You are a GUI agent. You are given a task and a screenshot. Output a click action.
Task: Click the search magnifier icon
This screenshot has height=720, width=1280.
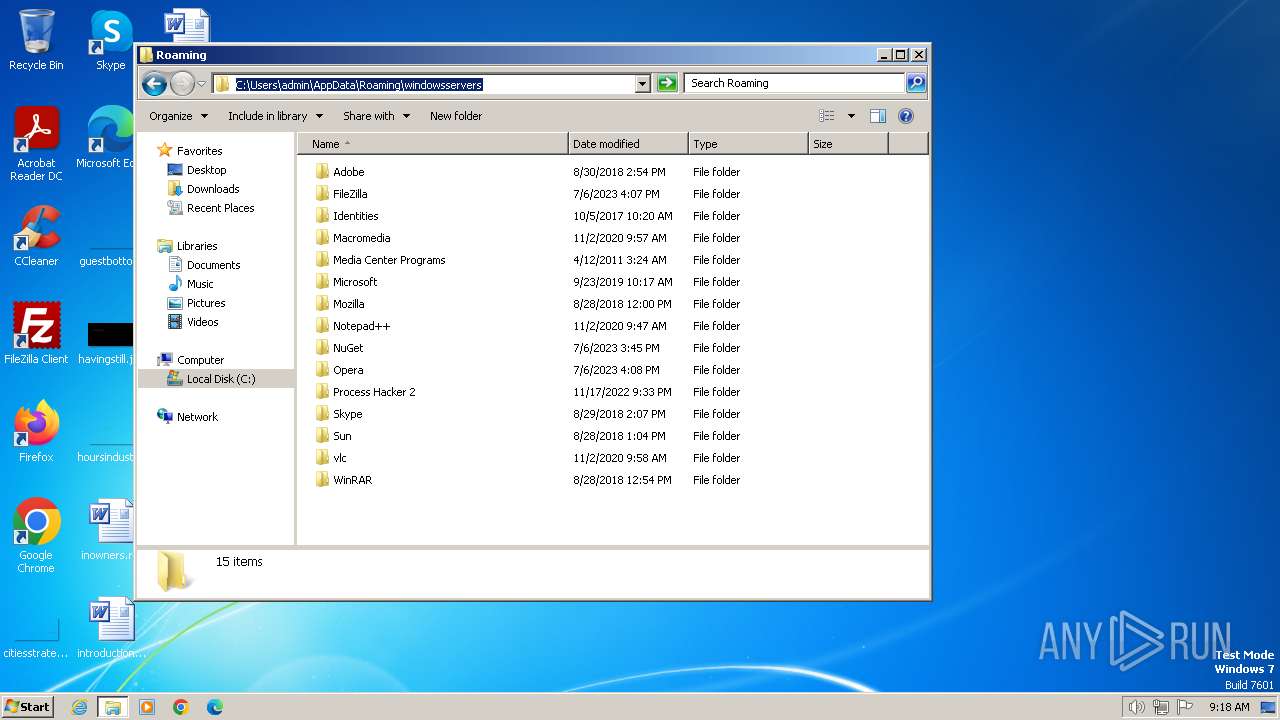(915, 83)
